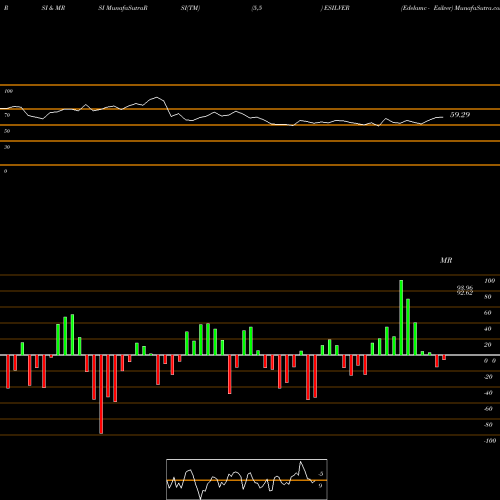Click the end of the white RSI line
The width and height of the screenshot is (500, 500).
pyautogui.click(x=443, y=117)
